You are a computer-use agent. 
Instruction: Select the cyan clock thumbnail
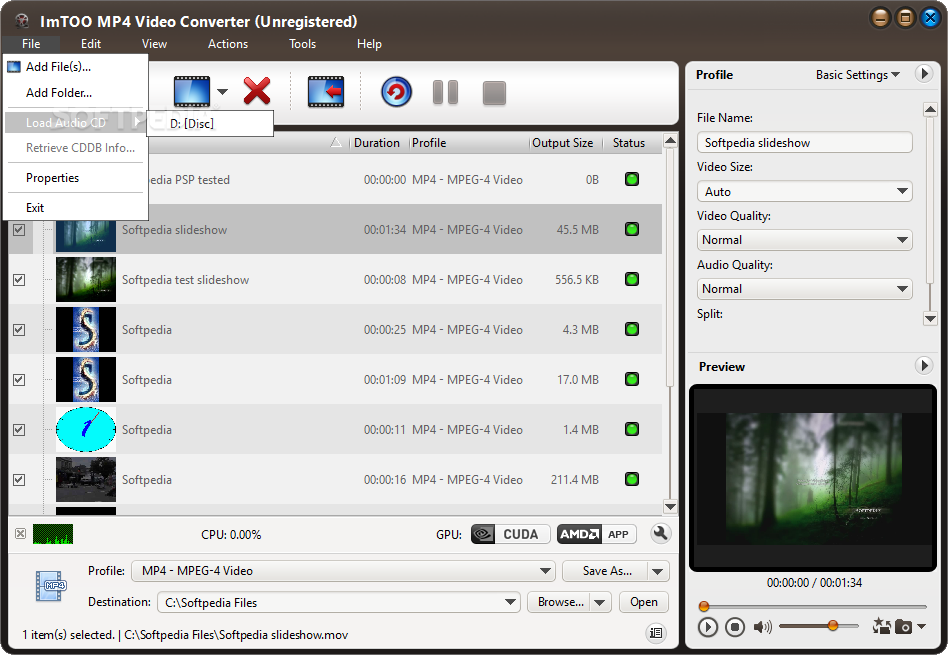(86, 429)
